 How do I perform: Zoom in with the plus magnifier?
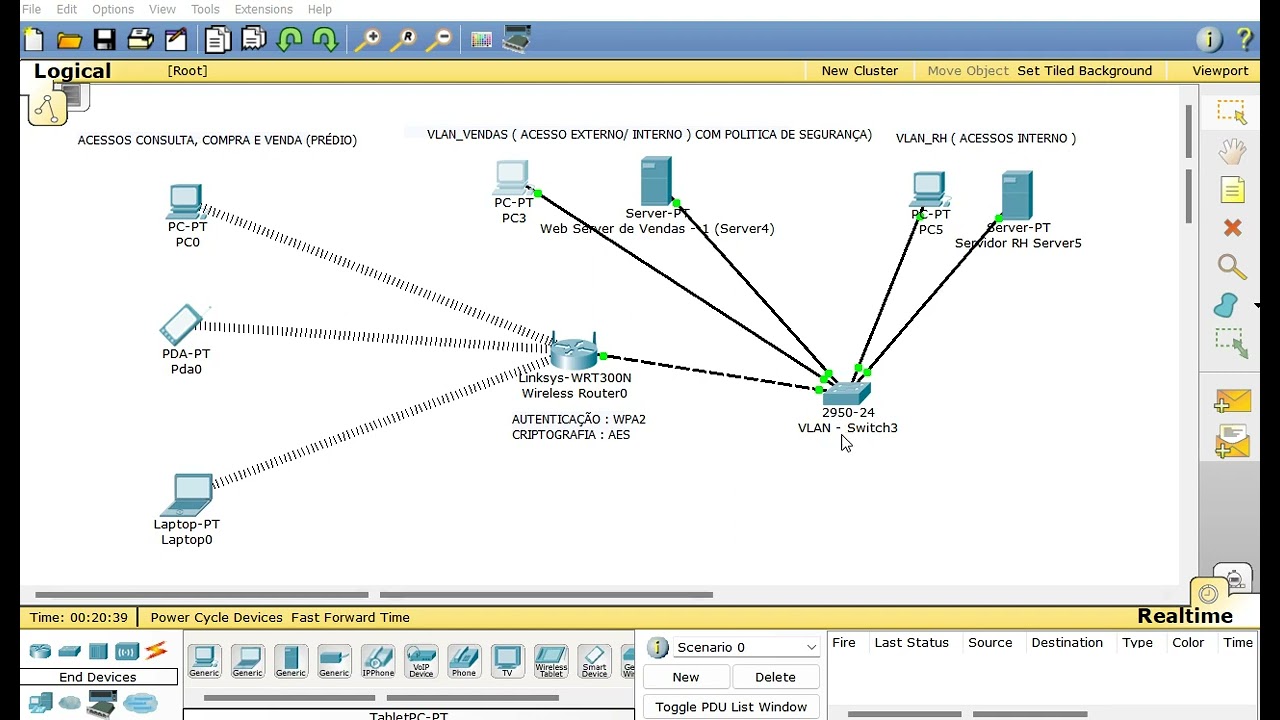pos(368,40)
